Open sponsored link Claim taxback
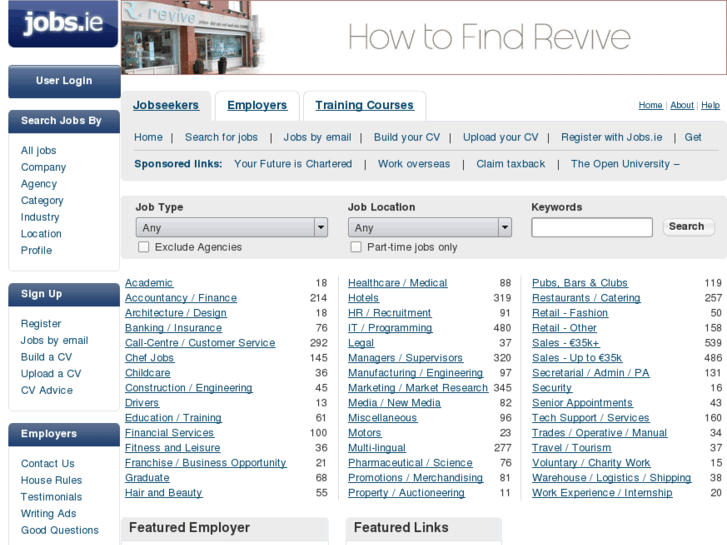The width and height of the screenshot is (727, 545). point(511,164)
